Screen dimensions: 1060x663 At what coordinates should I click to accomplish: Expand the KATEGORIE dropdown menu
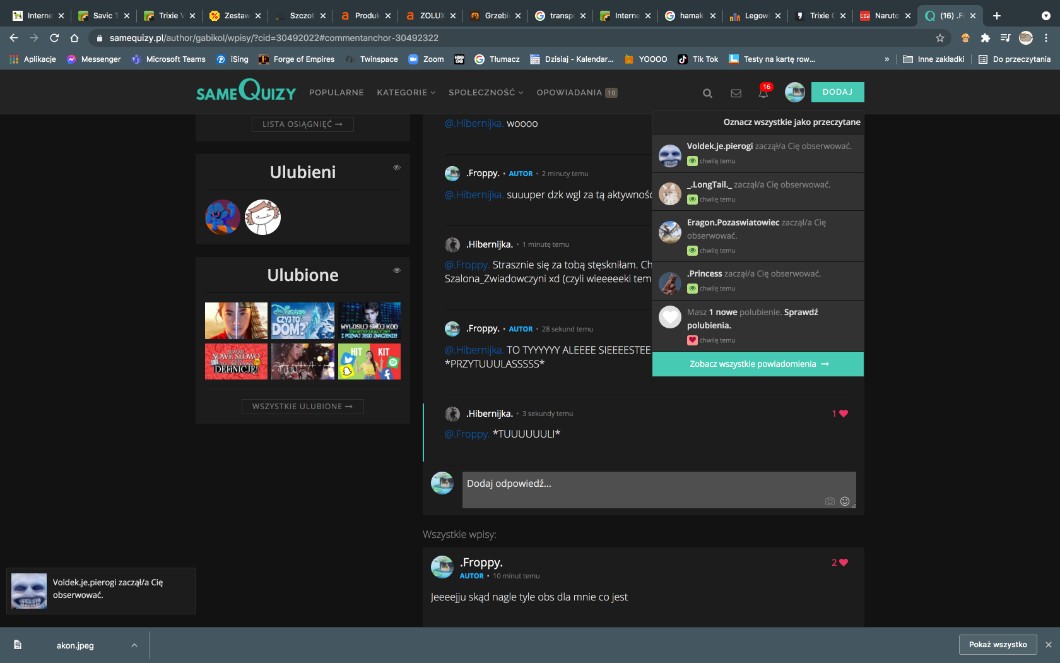406,92
